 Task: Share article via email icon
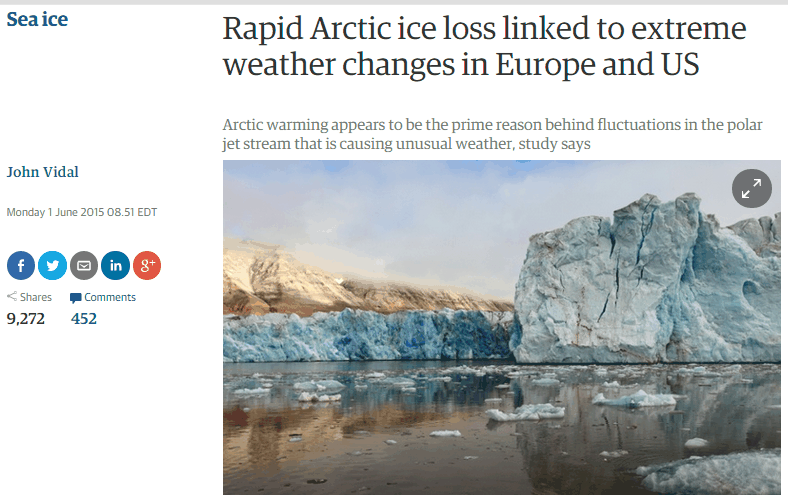84,265
